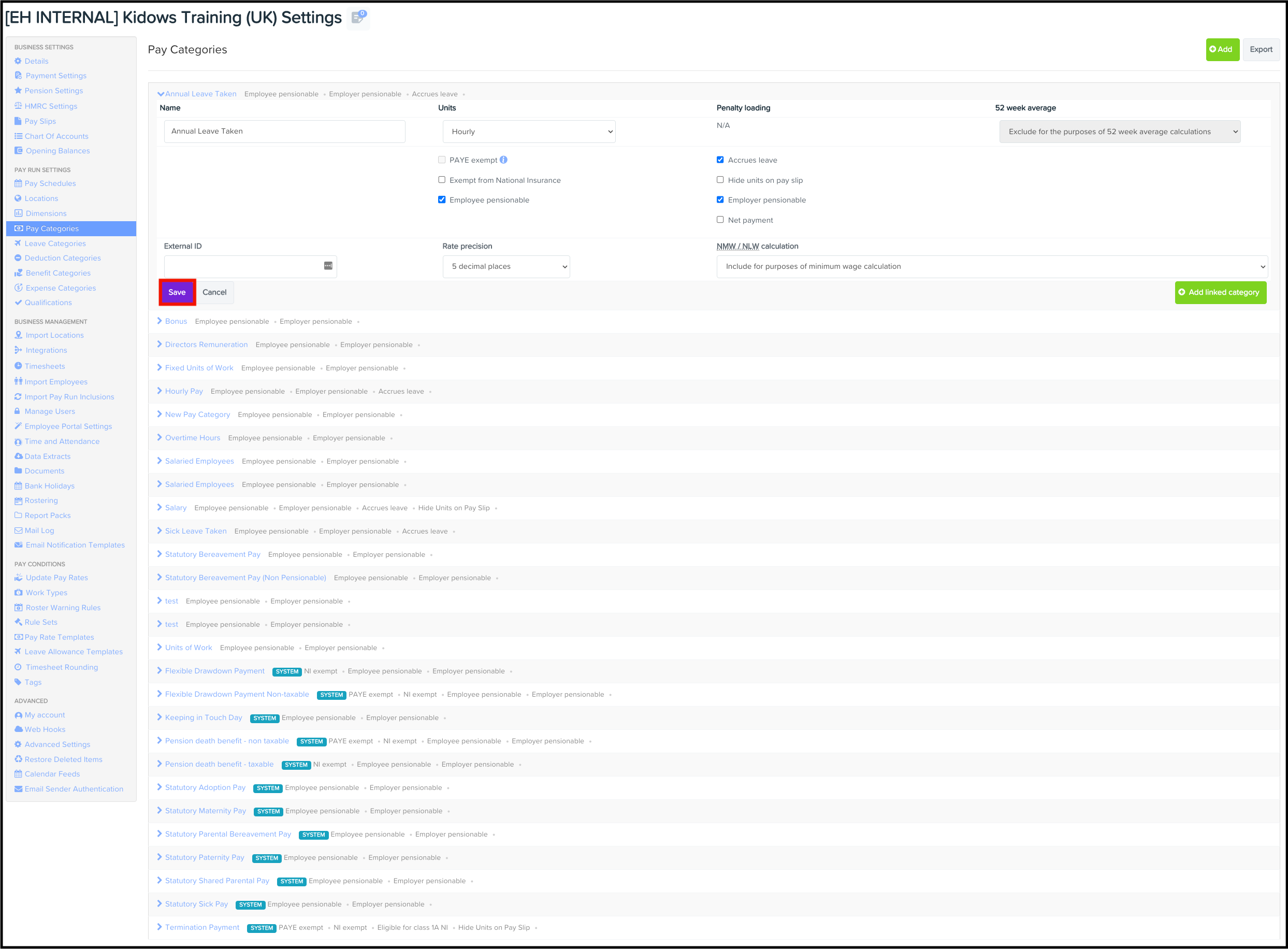Click the Export button
The image size is (1288, 949).
pyautogui.click(x=1261, y=49)
